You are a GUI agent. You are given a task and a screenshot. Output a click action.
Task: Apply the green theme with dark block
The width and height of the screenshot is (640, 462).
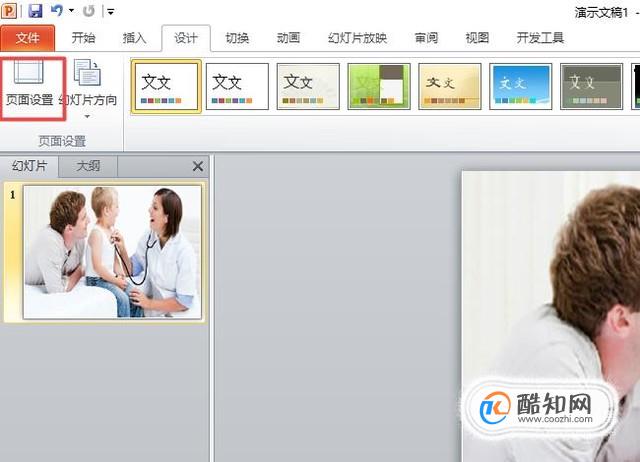379,86
